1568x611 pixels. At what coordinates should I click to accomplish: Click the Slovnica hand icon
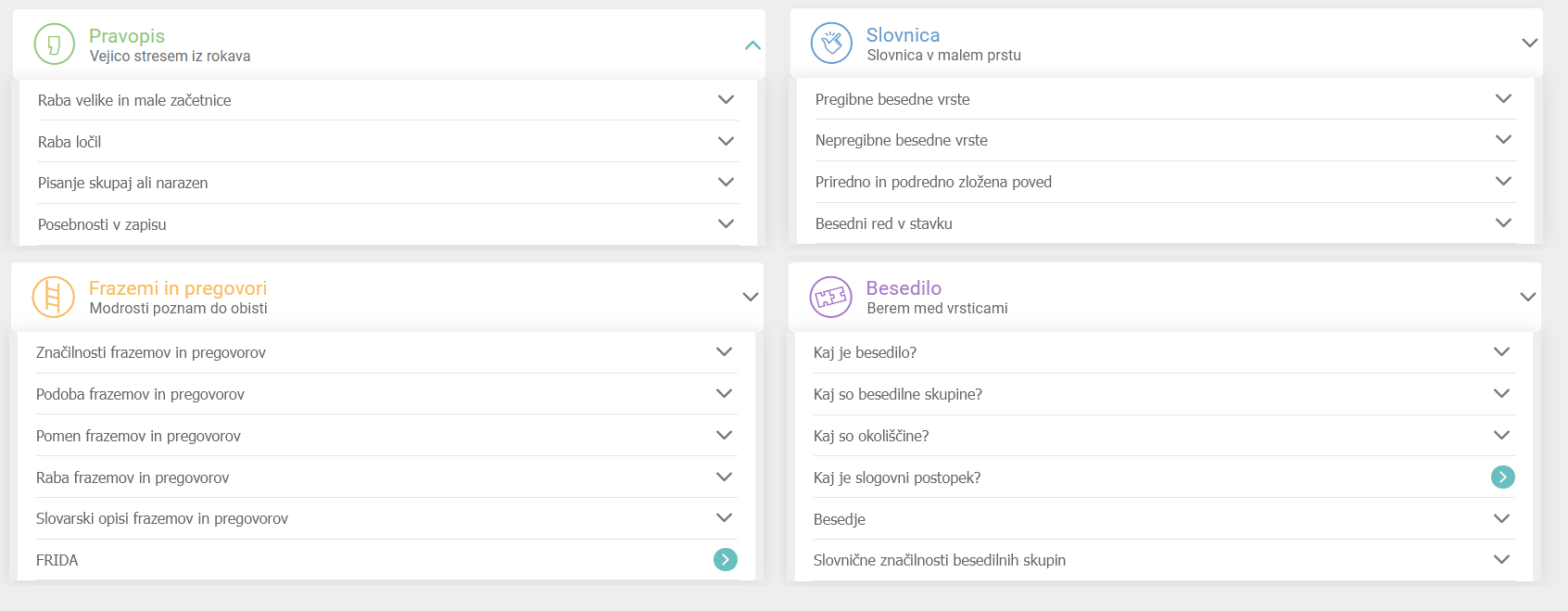[831, 44]
